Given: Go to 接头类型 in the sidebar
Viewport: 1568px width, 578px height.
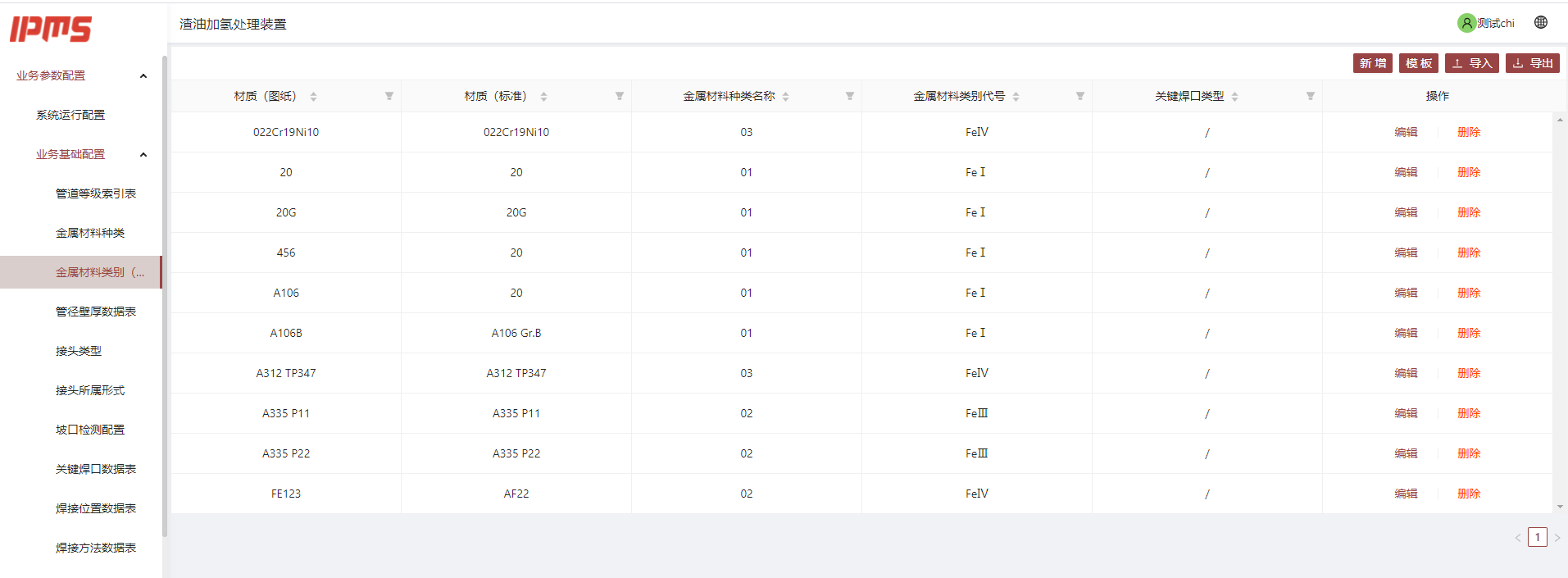Looking at the screenshot, I should click(79, 351).
